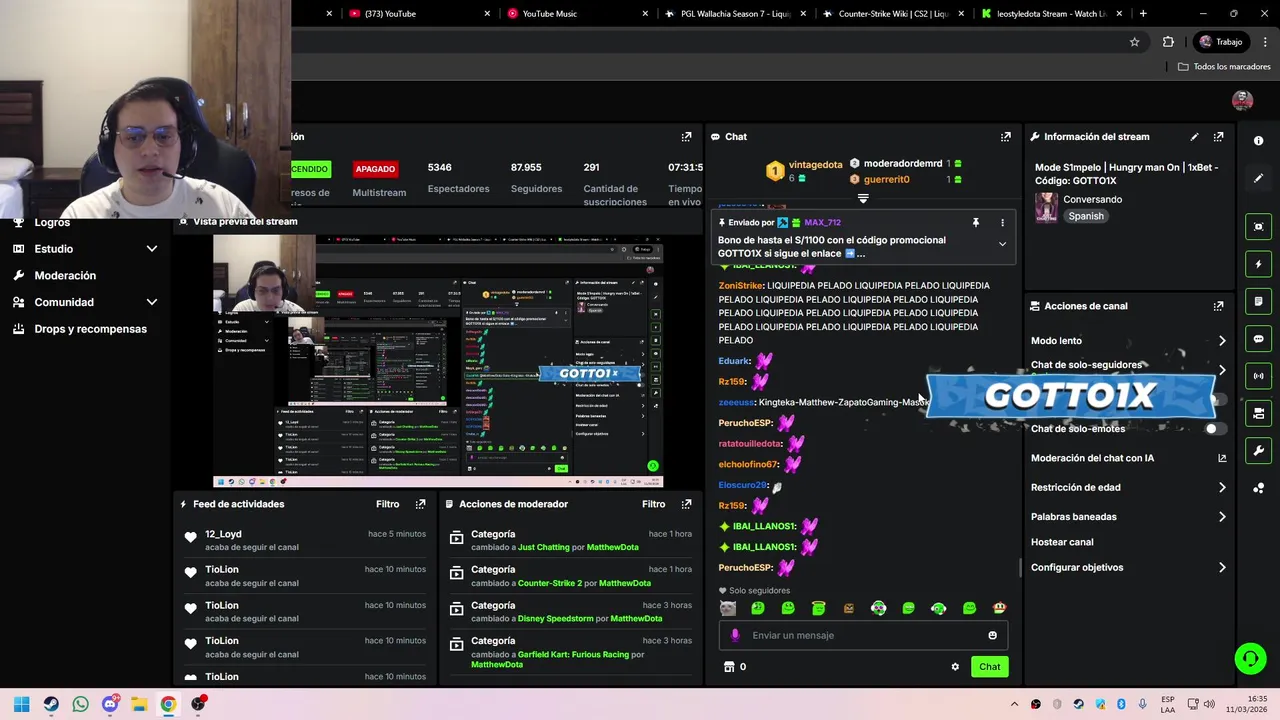
Task: Toggle Chat de solo-emotes switch
Action: 1214,429
